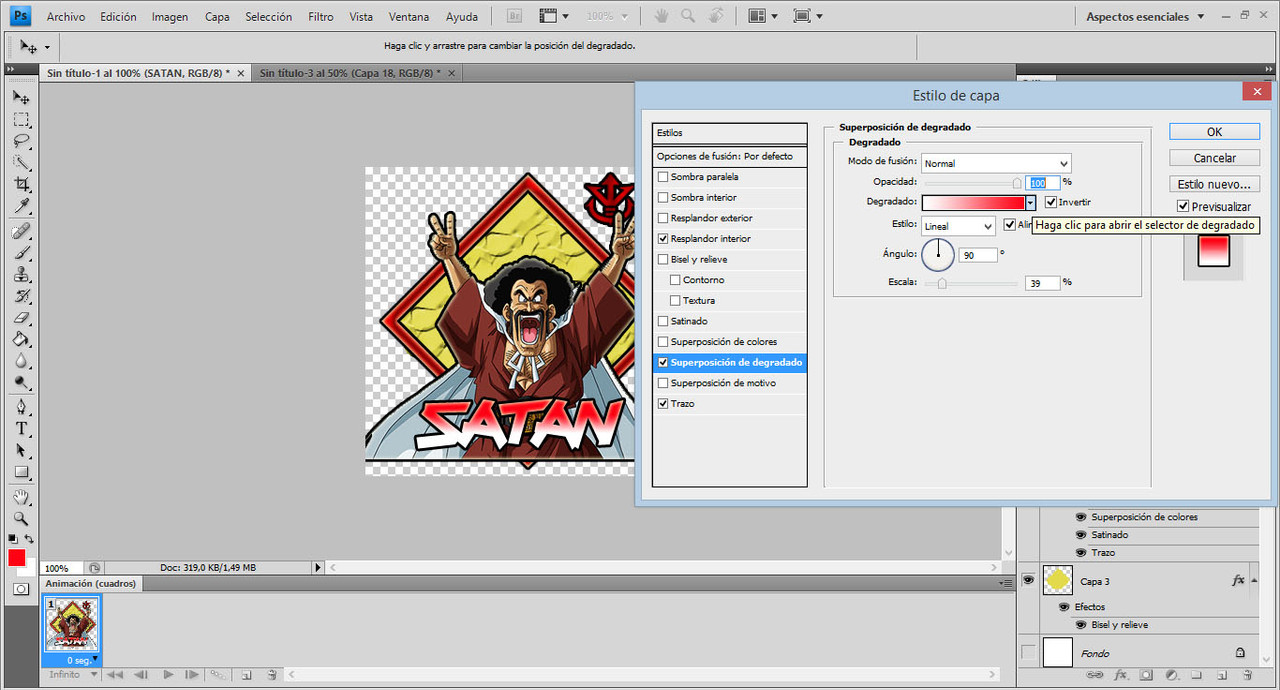This screenshot has width=1280, height=690.
Task: Open status bar info arrow menu
Action: (x=318, y=567)
